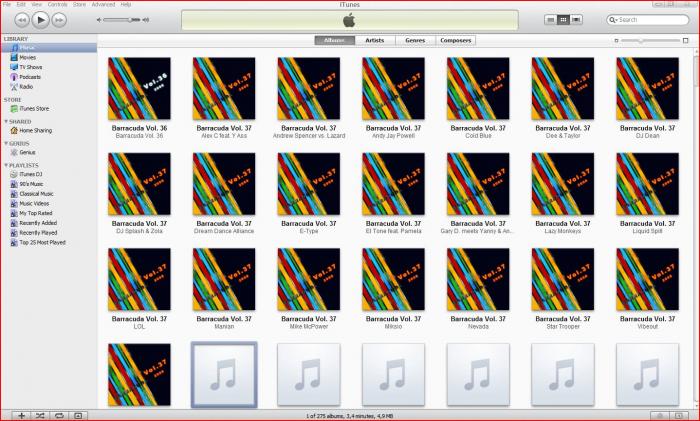
Task: Collapse the Shared section
Action: 4,121
